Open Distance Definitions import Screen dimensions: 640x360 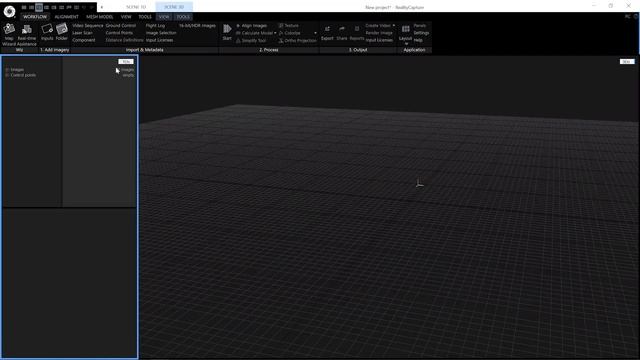(124, 40)
